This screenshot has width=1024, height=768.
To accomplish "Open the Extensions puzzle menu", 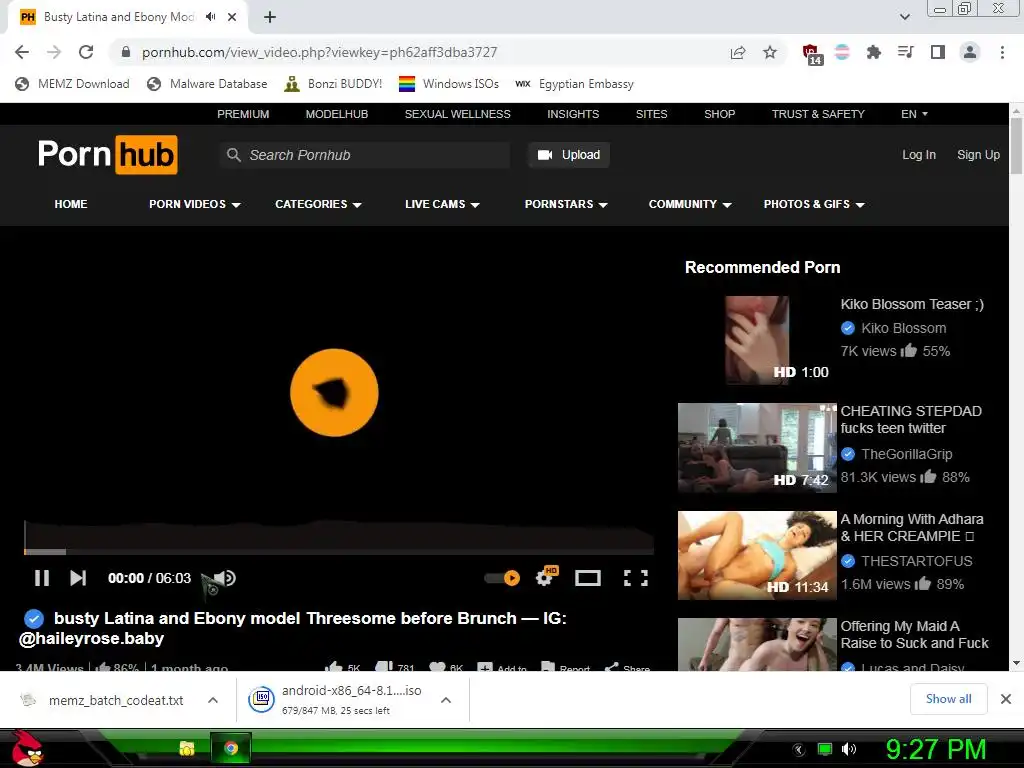I will tap(873, 52).
